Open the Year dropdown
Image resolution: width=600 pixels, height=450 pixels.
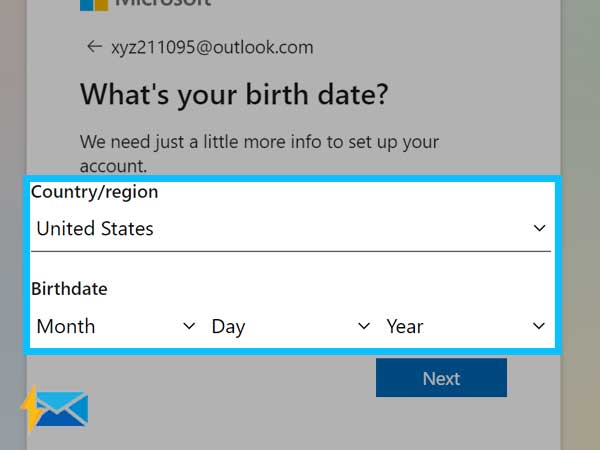tap(466, 326)
